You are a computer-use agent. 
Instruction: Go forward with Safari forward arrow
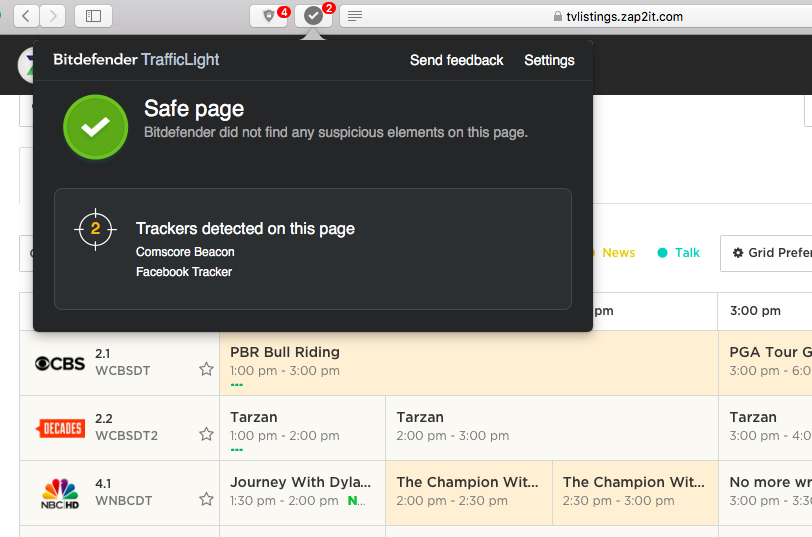click(x=52, y=16)
